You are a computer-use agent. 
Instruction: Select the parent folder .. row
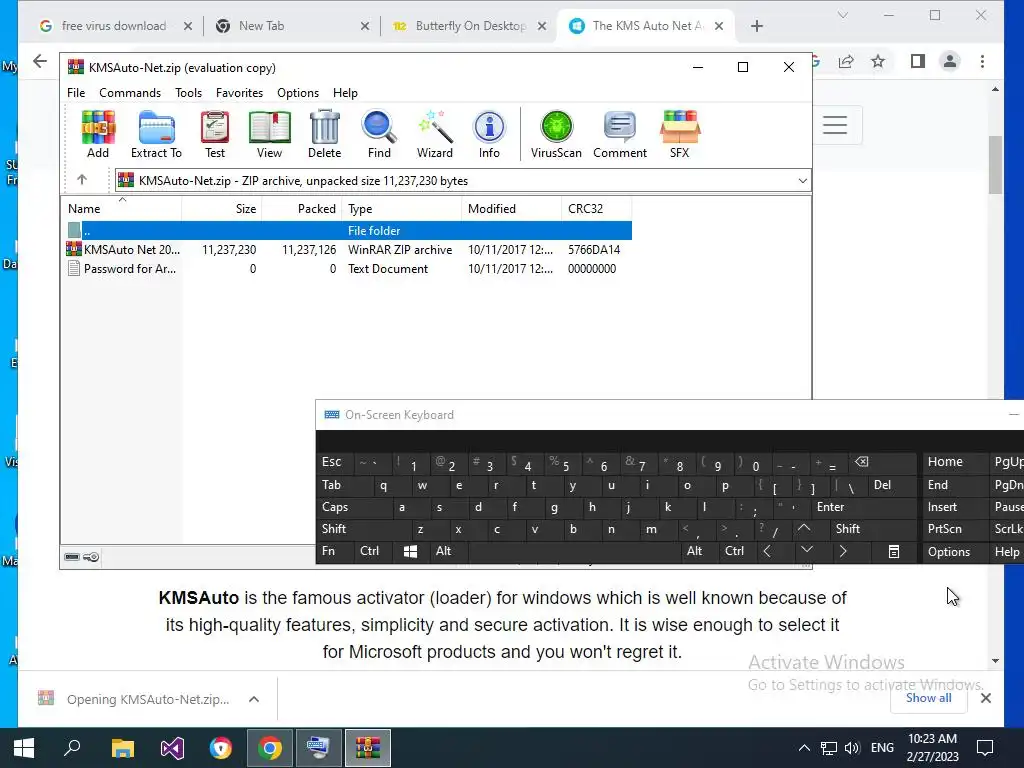(347, 231)
